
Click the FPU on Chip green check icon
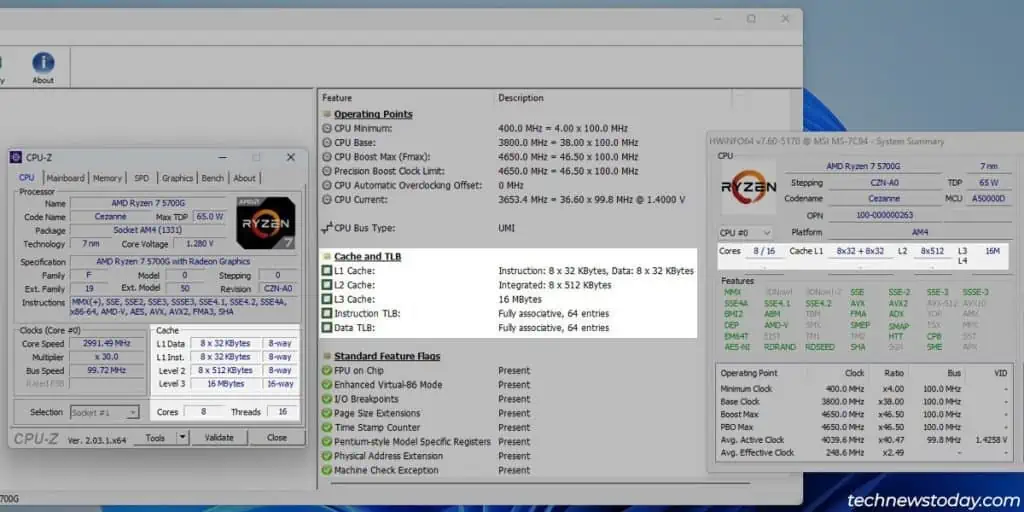[327, 371]
